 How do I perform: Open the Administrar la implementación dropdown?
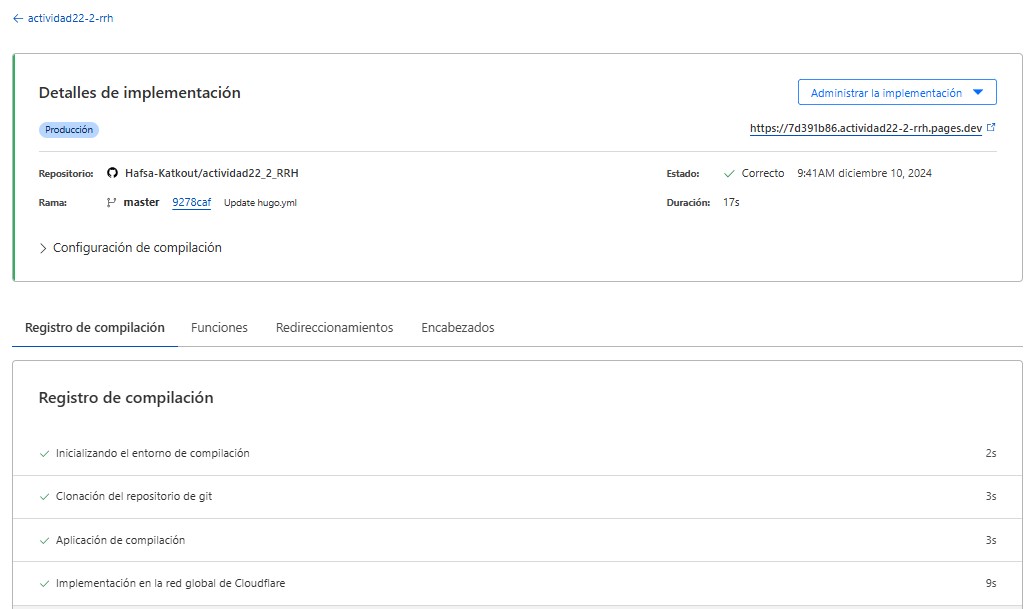897,93
